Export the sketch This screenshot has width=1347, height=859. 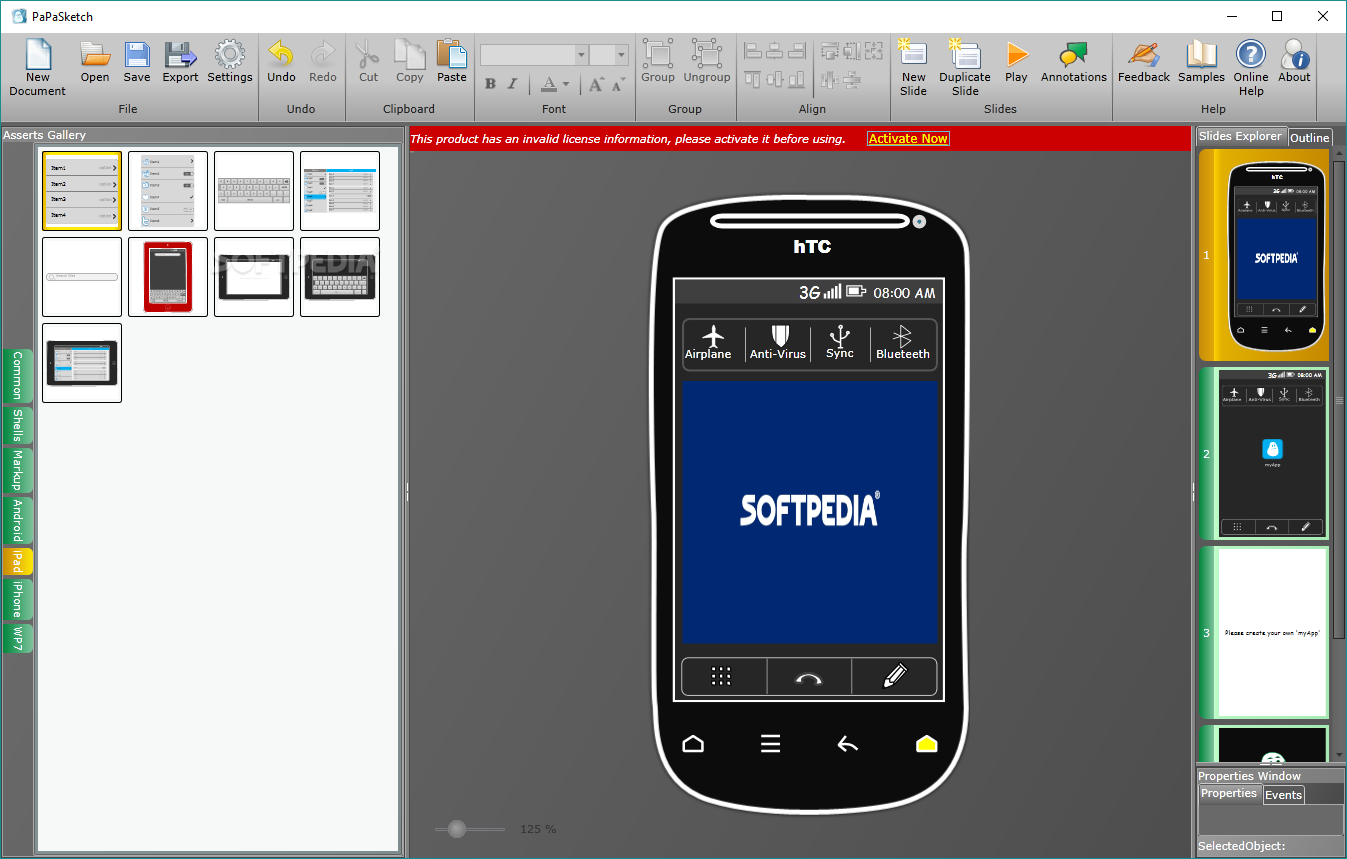tap(180, 62)
